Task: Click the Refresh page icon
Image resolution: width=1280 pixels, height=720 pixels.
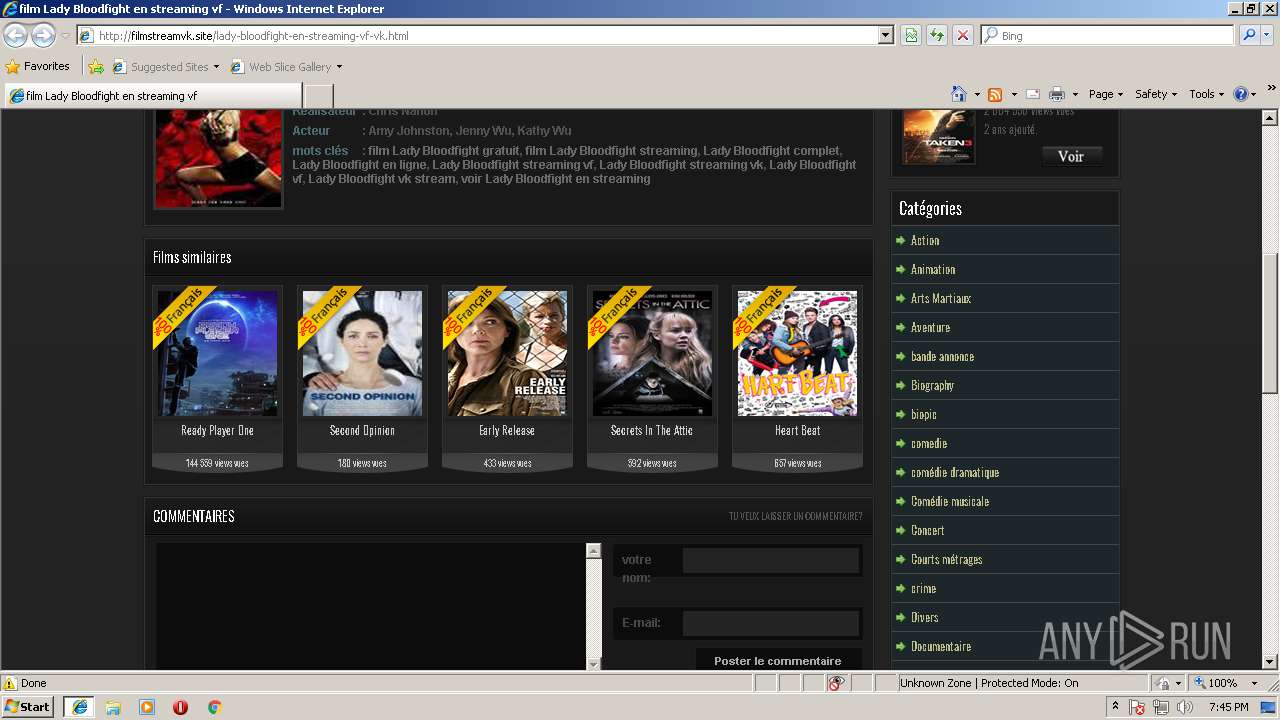Action: click(x=937, y=35)
